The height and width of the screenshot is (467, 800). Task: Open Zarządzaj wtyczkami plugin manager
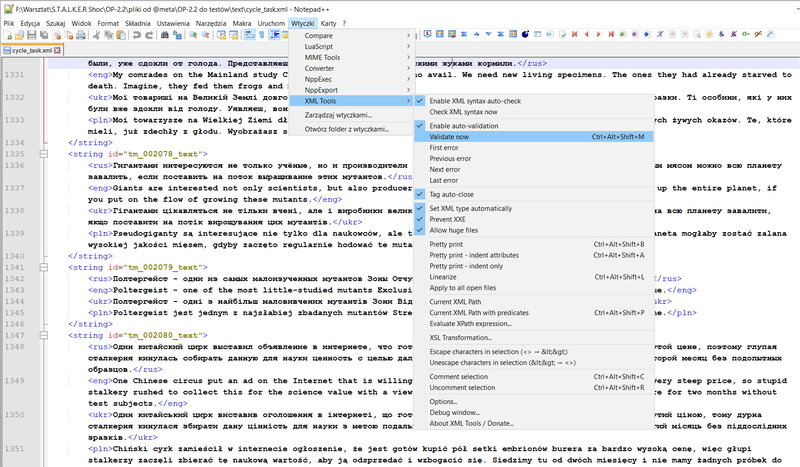click(x=337, y=115)
